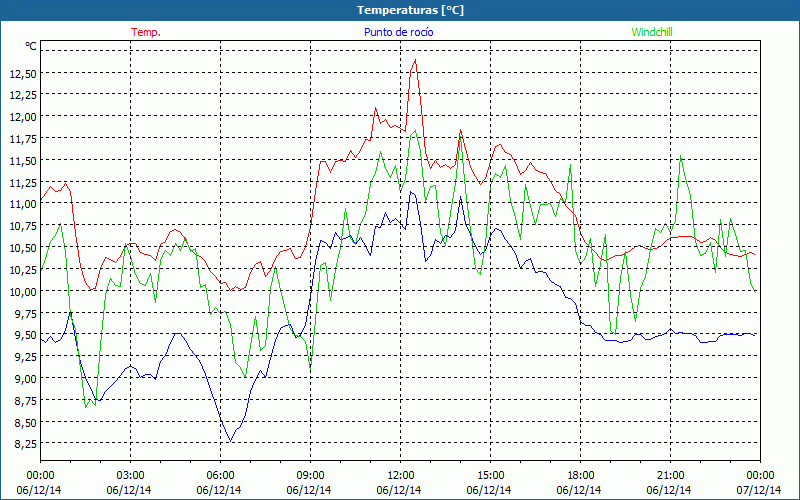Click the "10,50" y-axis value

[x=23, y=248]
